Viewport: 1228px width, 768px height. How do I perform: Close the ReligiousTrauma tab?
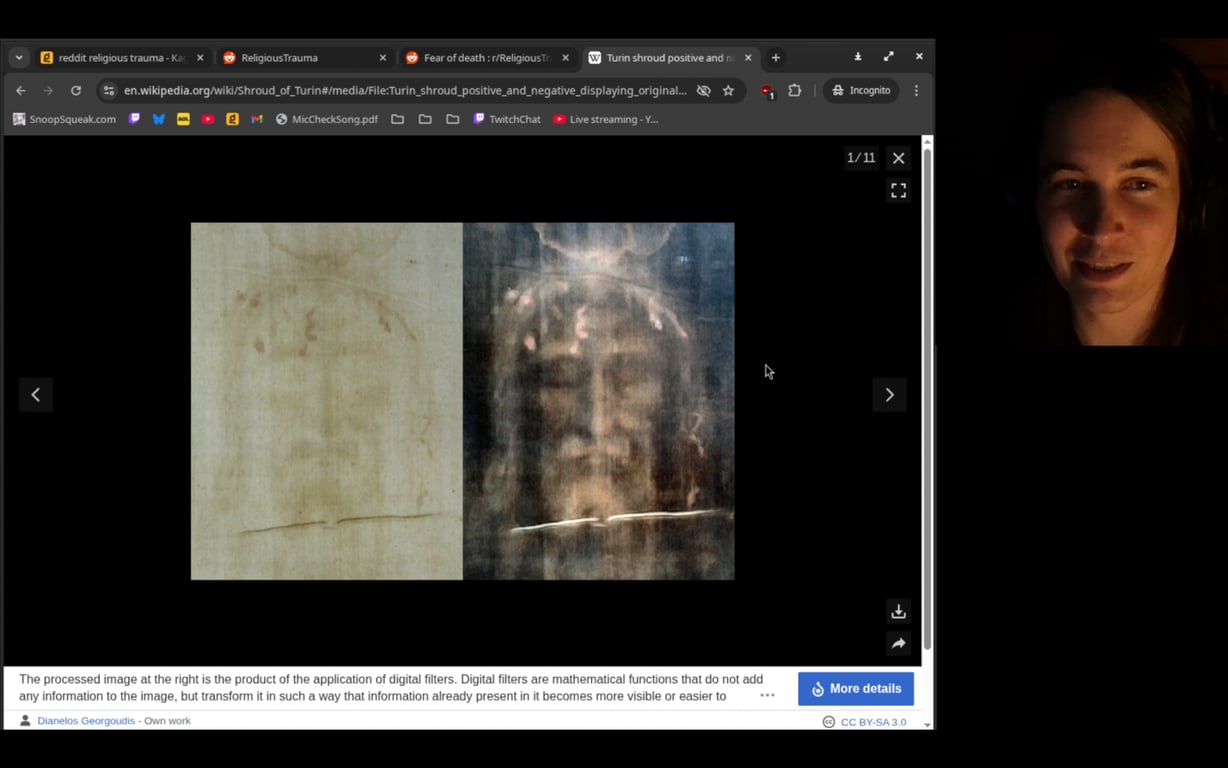pyautogui.click(x=382, y=58)
